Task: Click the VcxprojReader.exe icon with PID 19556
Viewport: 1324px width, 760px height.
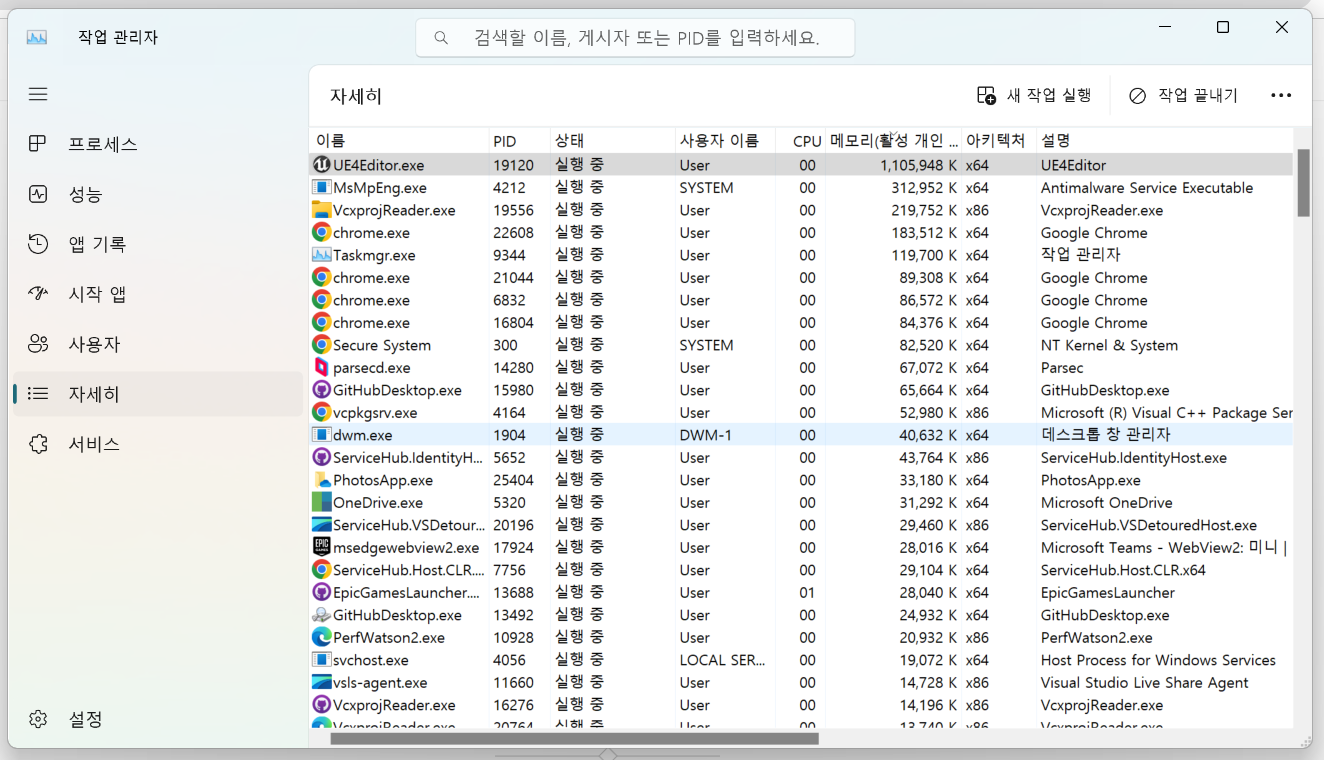Action: coord(321,210)
